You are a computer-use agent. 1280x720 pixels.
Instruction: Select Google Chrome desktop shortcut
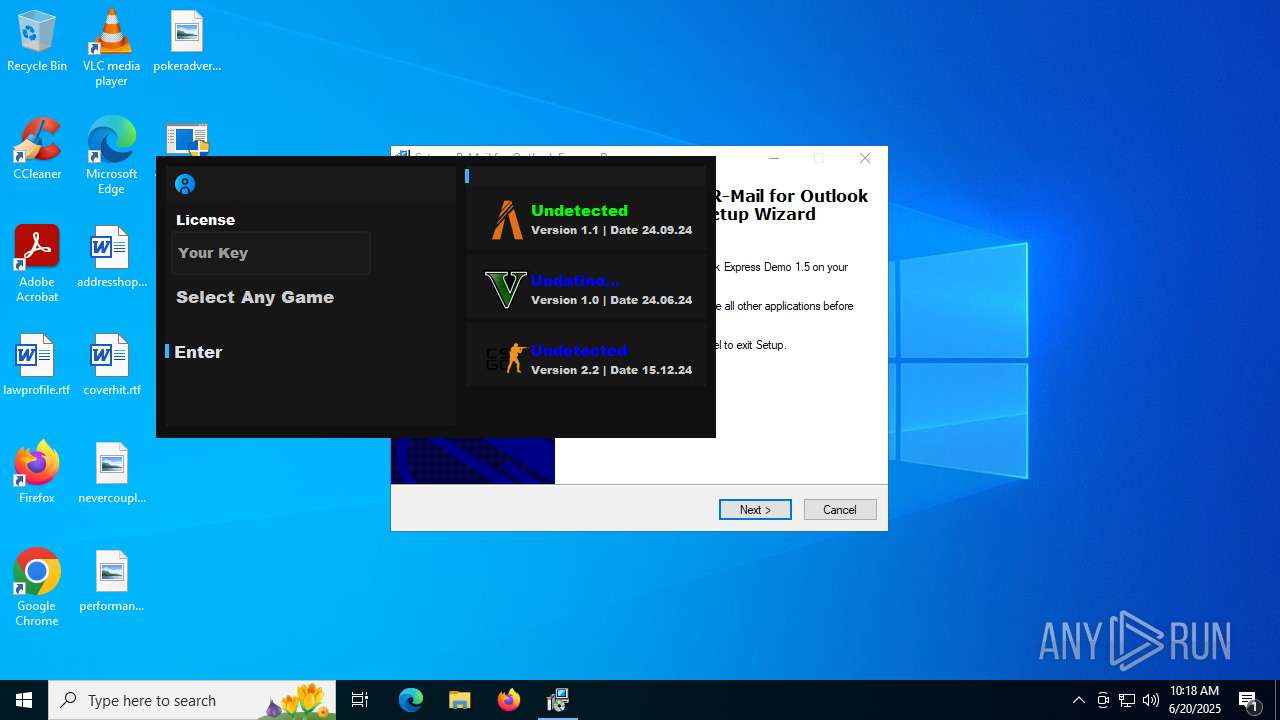click(37, 588)
